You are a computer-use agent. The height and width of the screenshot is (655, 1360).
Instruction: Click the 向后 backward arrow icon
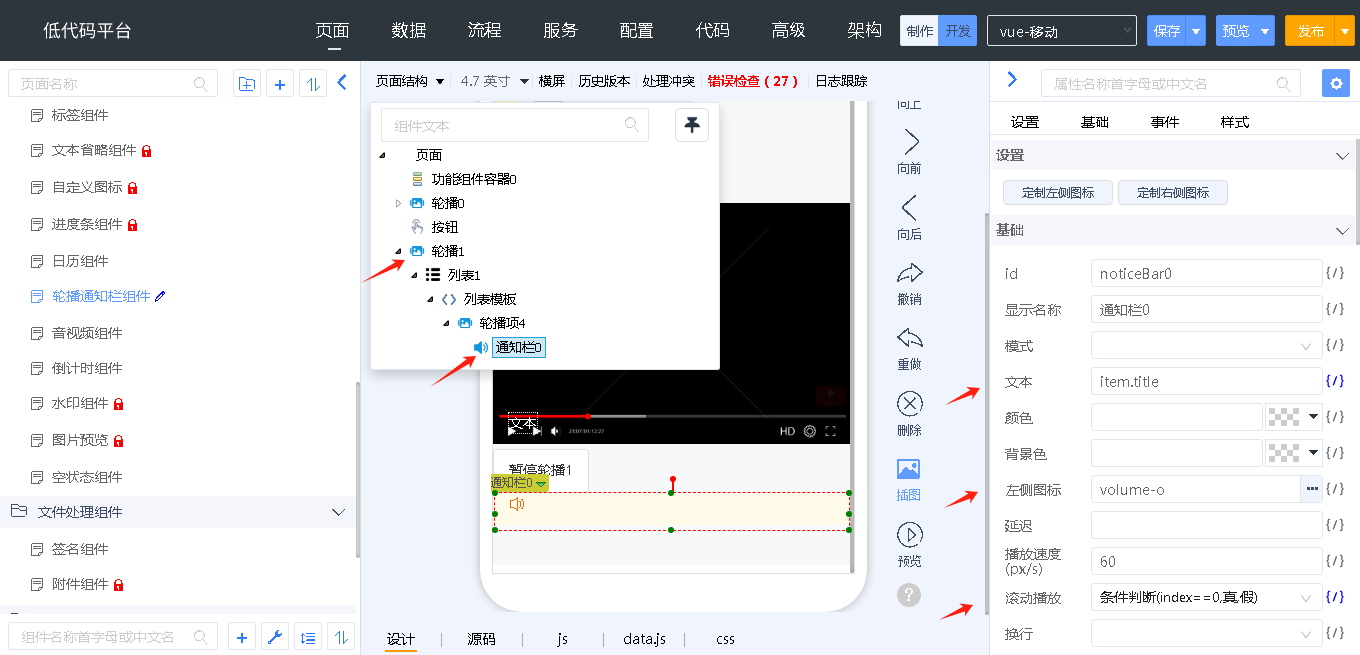910,207
